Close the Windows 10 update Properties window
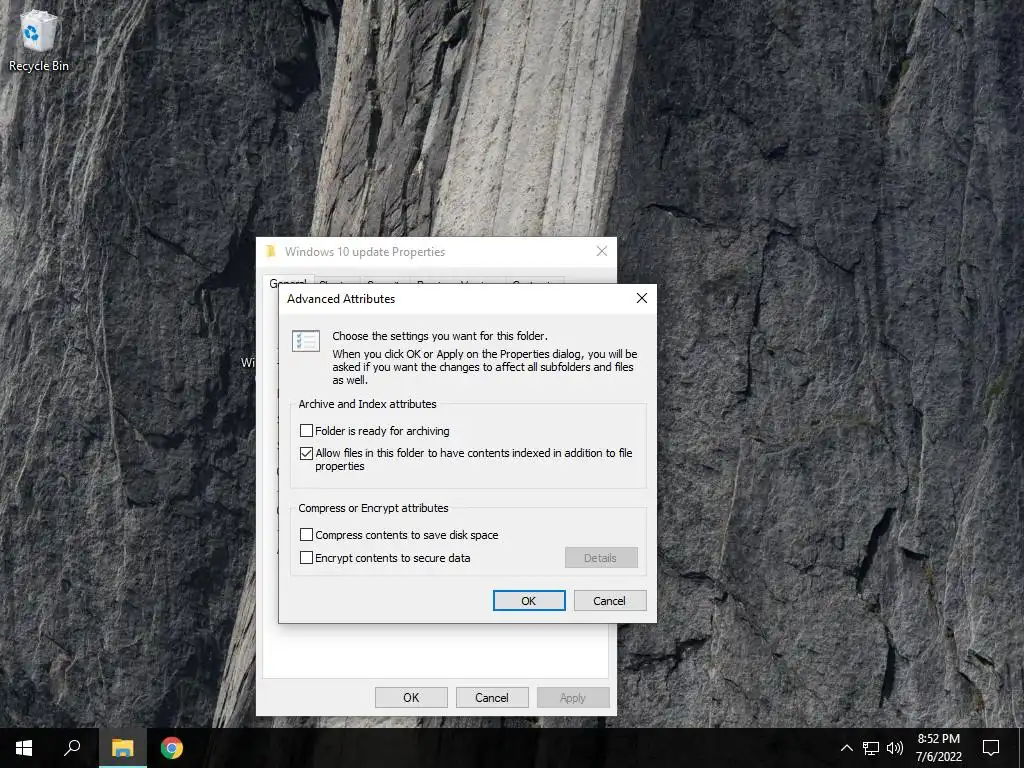Viewport: 1024px width, 768px height. click(x=602, y=251)
